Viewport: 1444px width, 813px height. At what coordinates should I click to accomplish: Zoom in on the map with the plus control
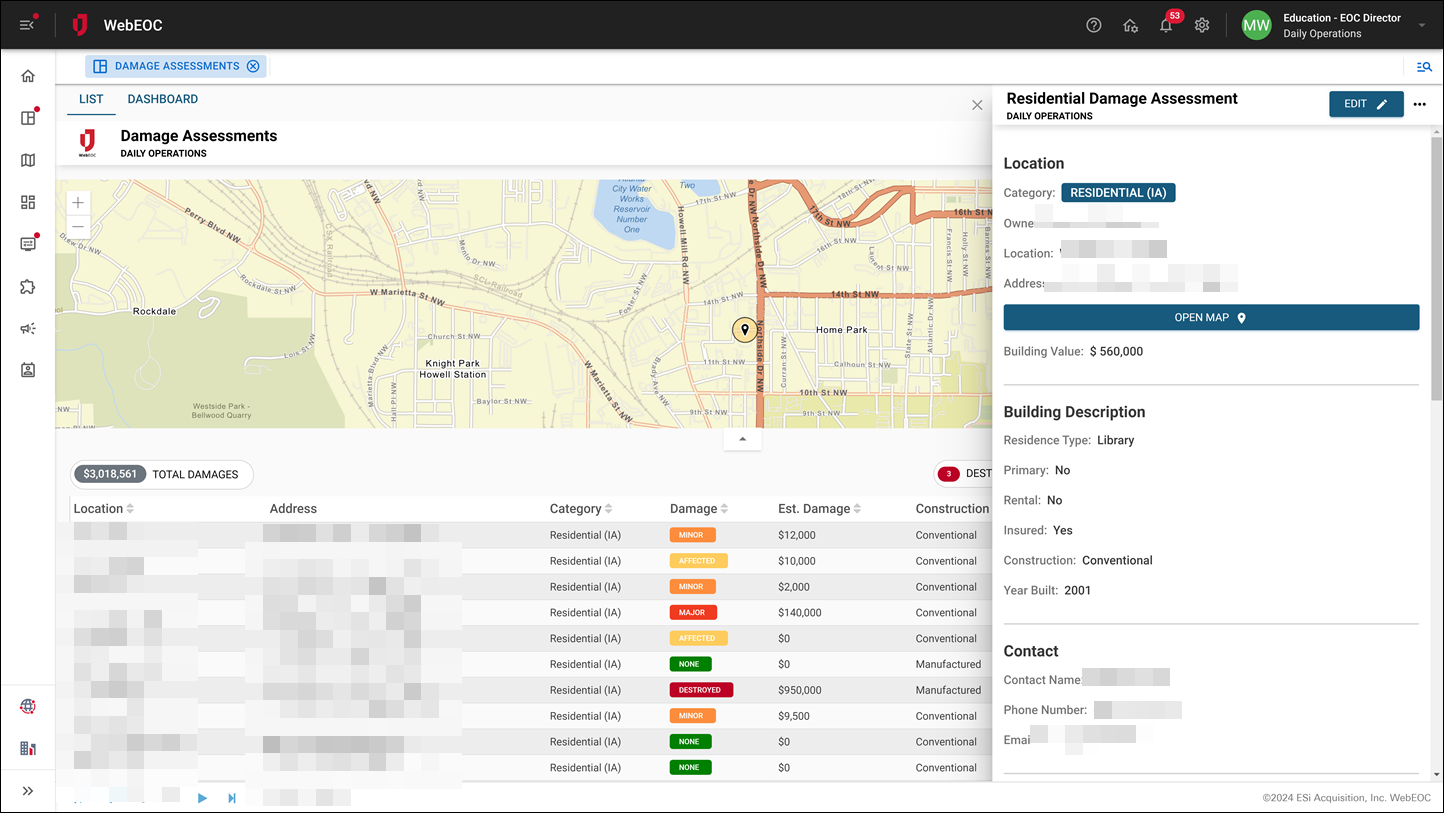tap(77, 202)
